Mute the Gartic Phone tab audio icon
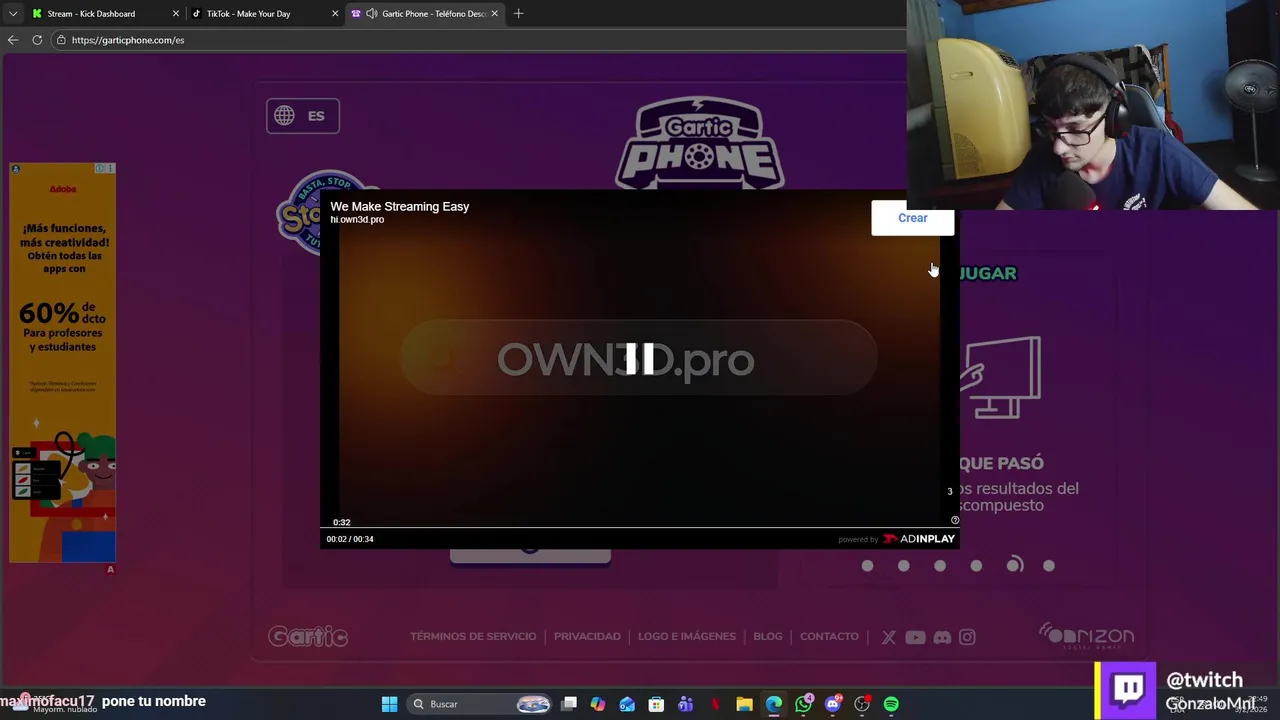Viewport: 1280px width, 720px height. click(x=372, y=14)
